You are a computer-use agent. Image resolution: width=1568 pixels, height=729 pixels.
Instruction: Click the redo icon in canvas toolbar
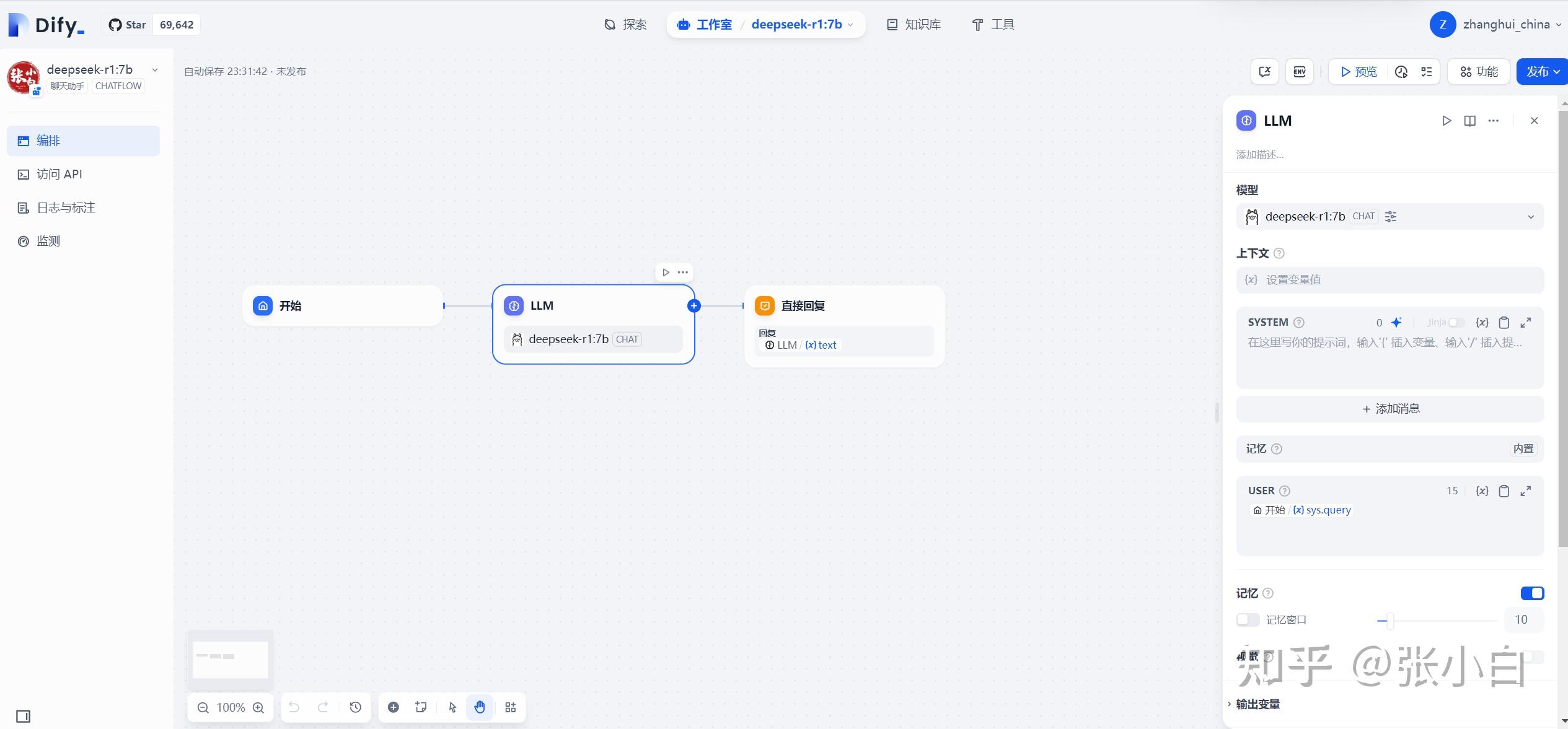pyautogui.click(x=324, y=707)
